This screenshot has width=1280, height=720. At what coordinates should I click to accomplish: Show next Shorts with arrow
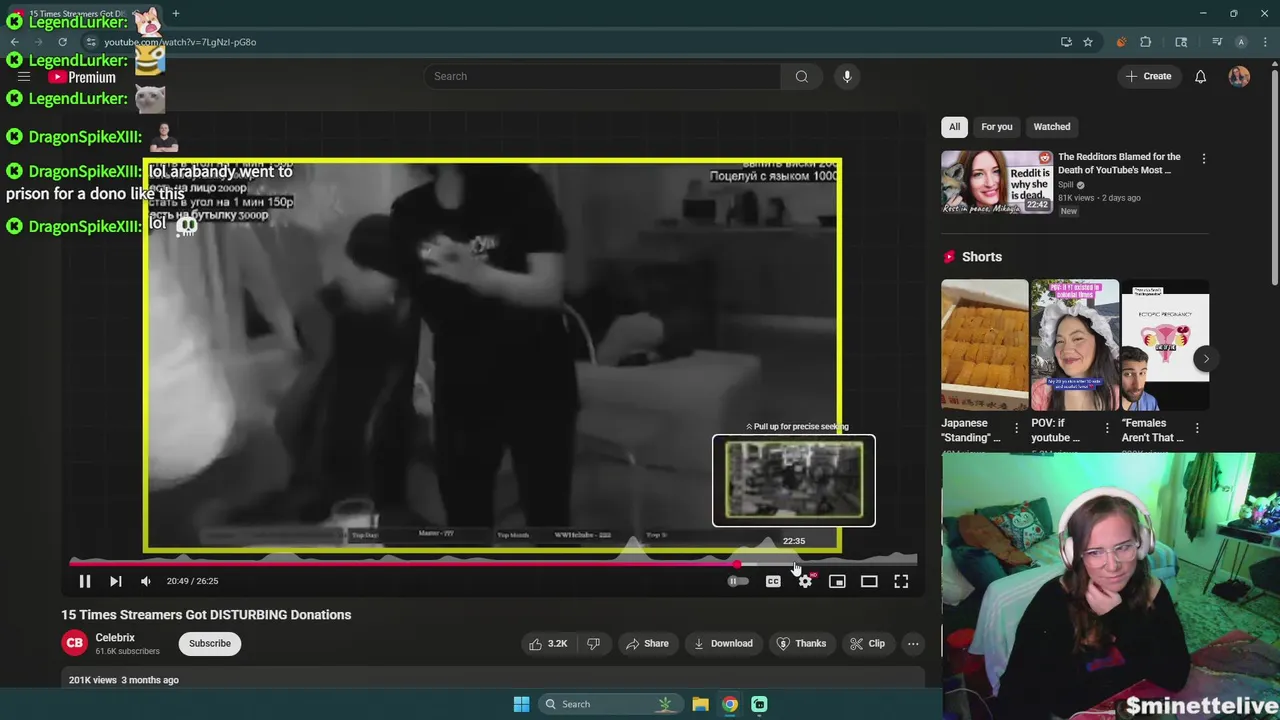1206,359
